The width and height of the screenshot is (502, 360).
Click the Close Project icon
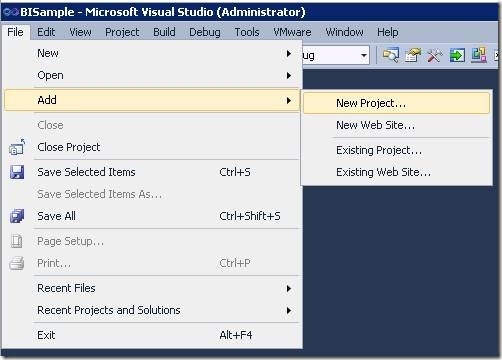(x=17, y=147)
